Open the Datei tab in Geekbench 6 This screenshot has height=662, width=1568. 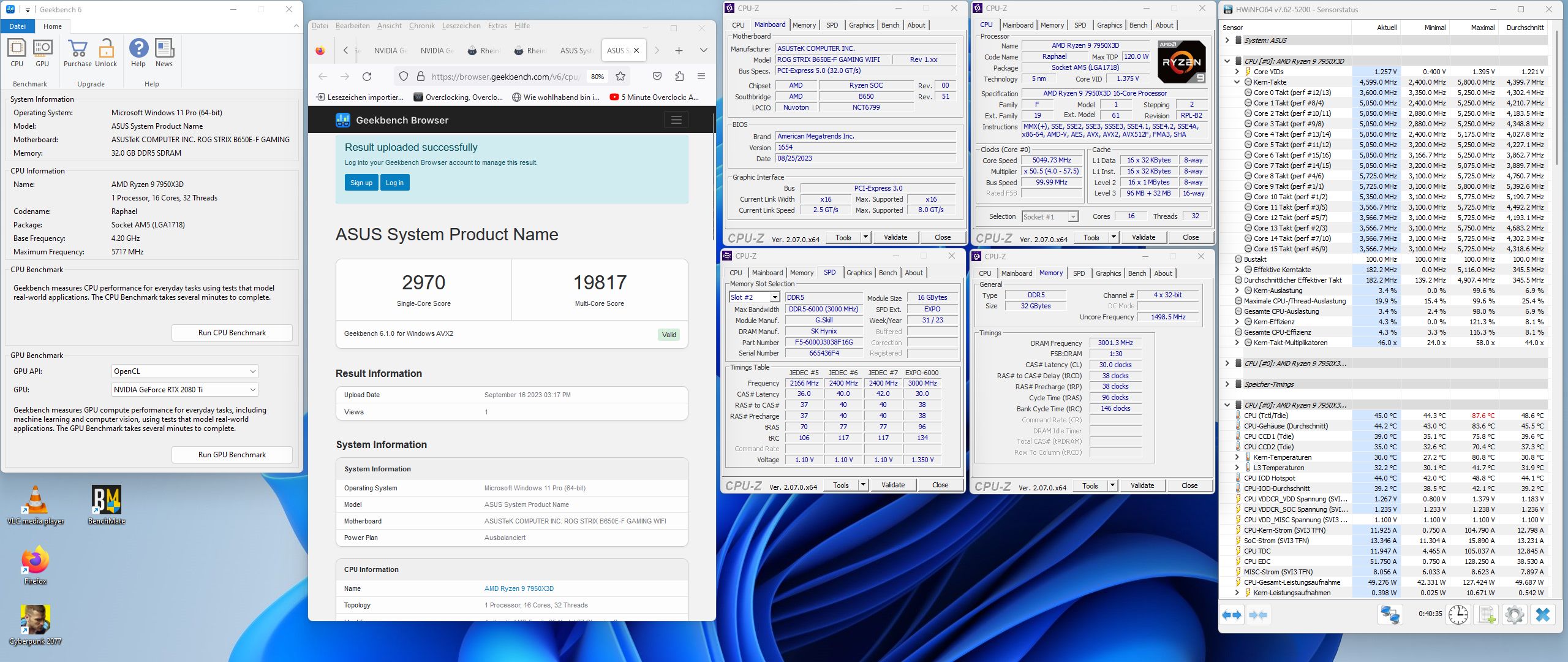click(x=18, y=26)
